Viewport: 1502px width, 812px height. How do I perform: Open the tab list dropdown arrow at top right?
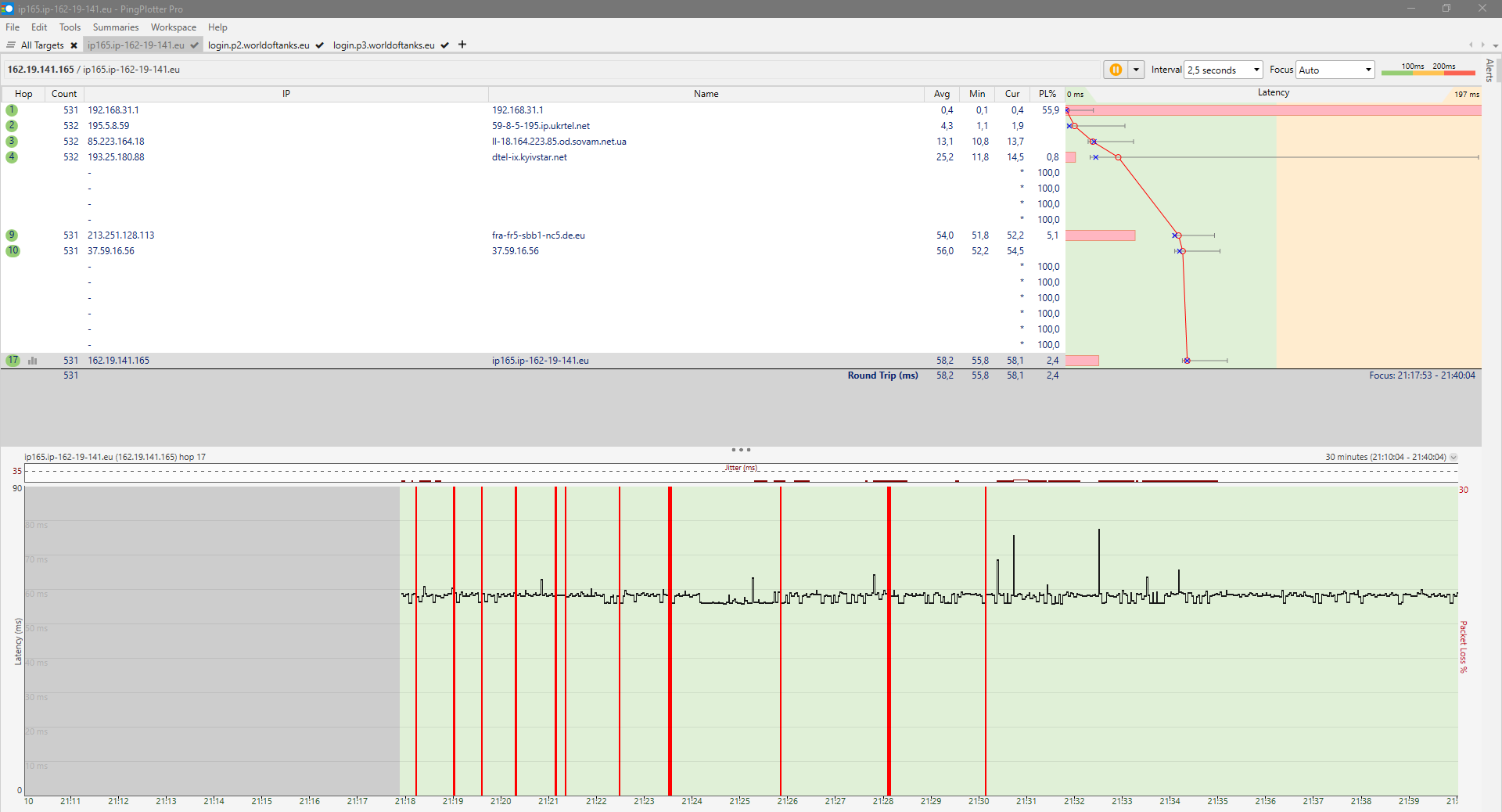pos(1495,45)
